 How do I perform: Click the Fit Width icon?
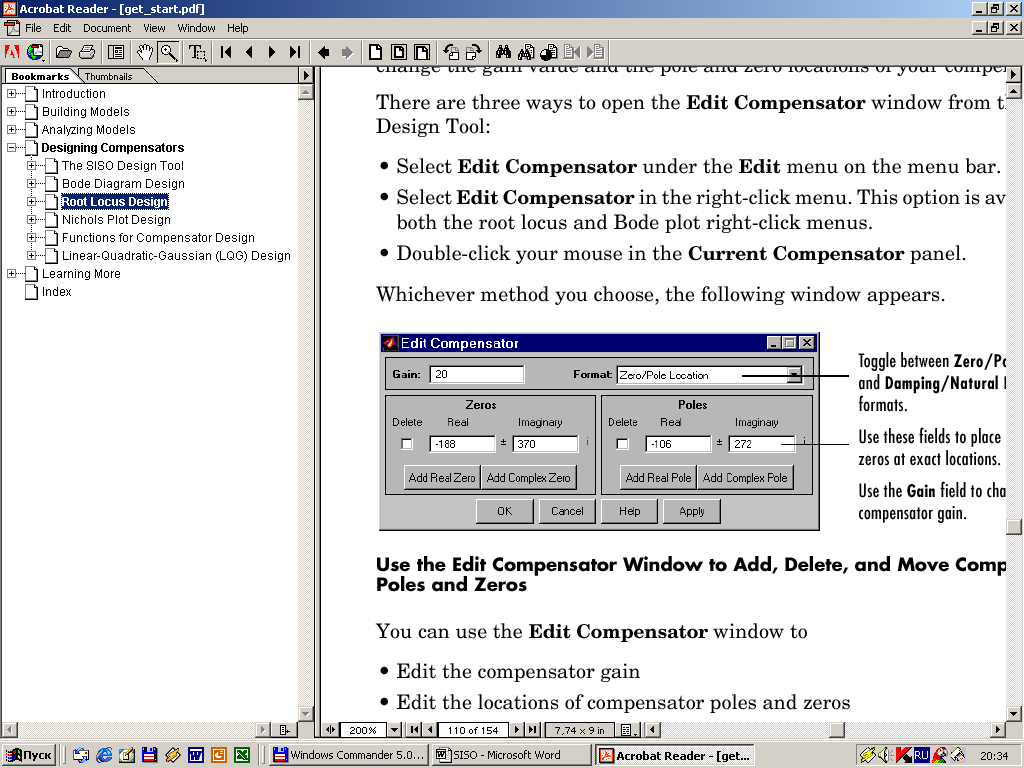click(x=423, y=52)
